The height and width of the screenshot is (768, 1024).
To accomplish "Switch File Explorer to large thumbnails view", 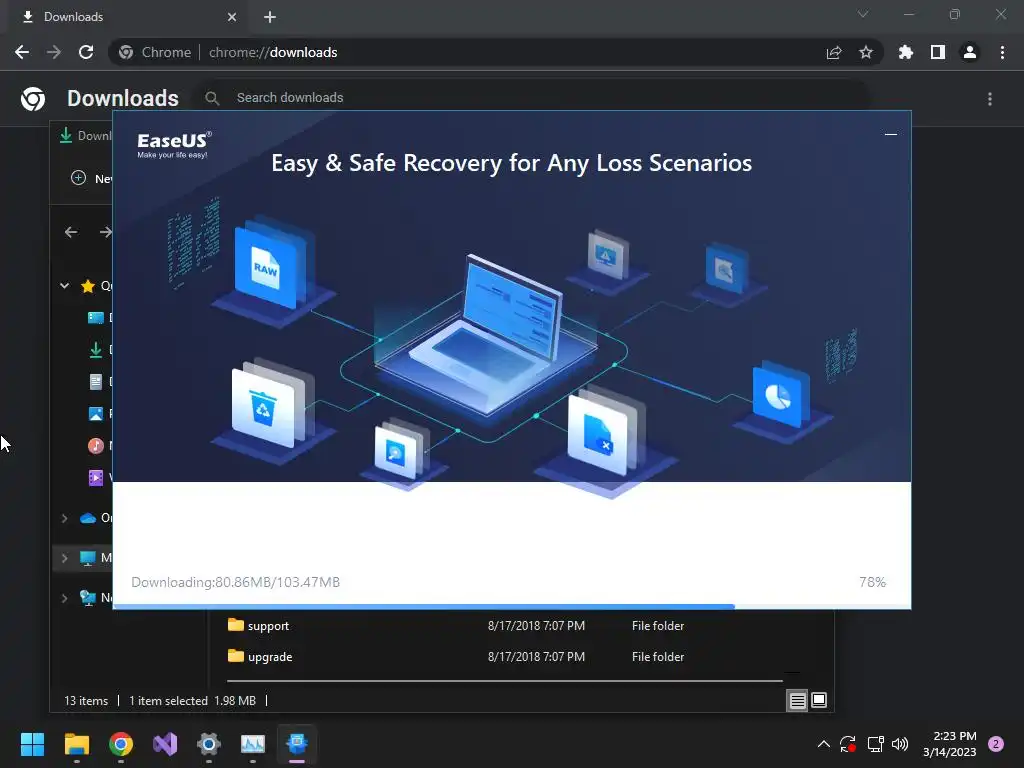I will [819, 701].
